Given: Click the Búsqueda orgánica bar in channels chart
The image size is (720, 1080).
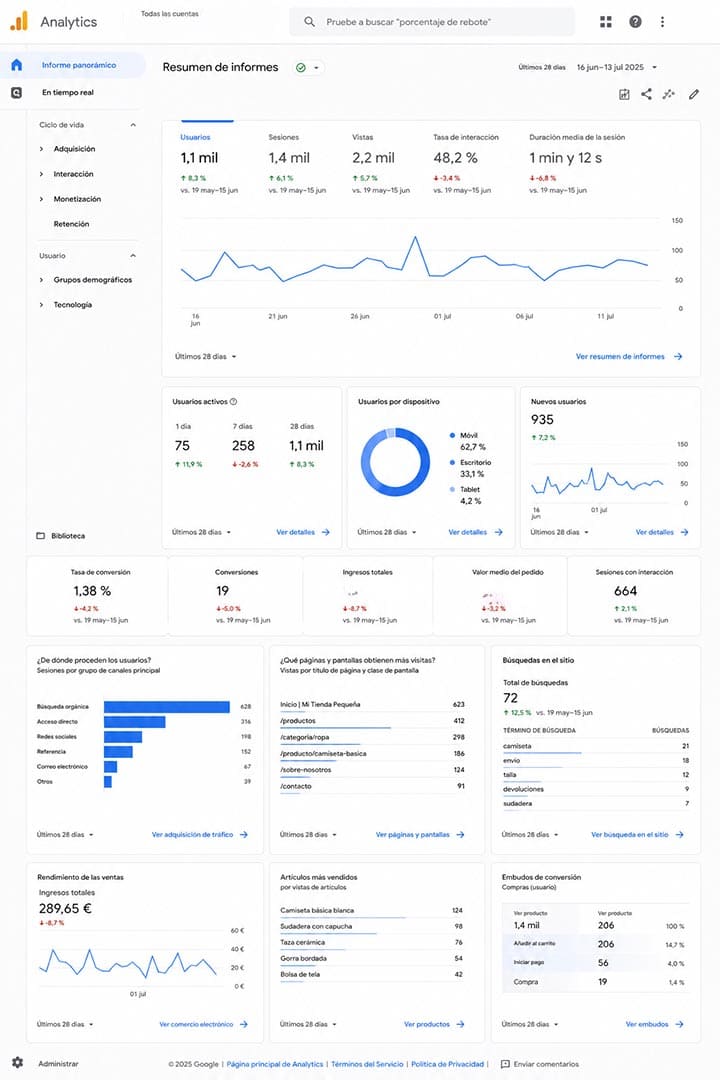Looking at the screenshot, I should 167,707.
